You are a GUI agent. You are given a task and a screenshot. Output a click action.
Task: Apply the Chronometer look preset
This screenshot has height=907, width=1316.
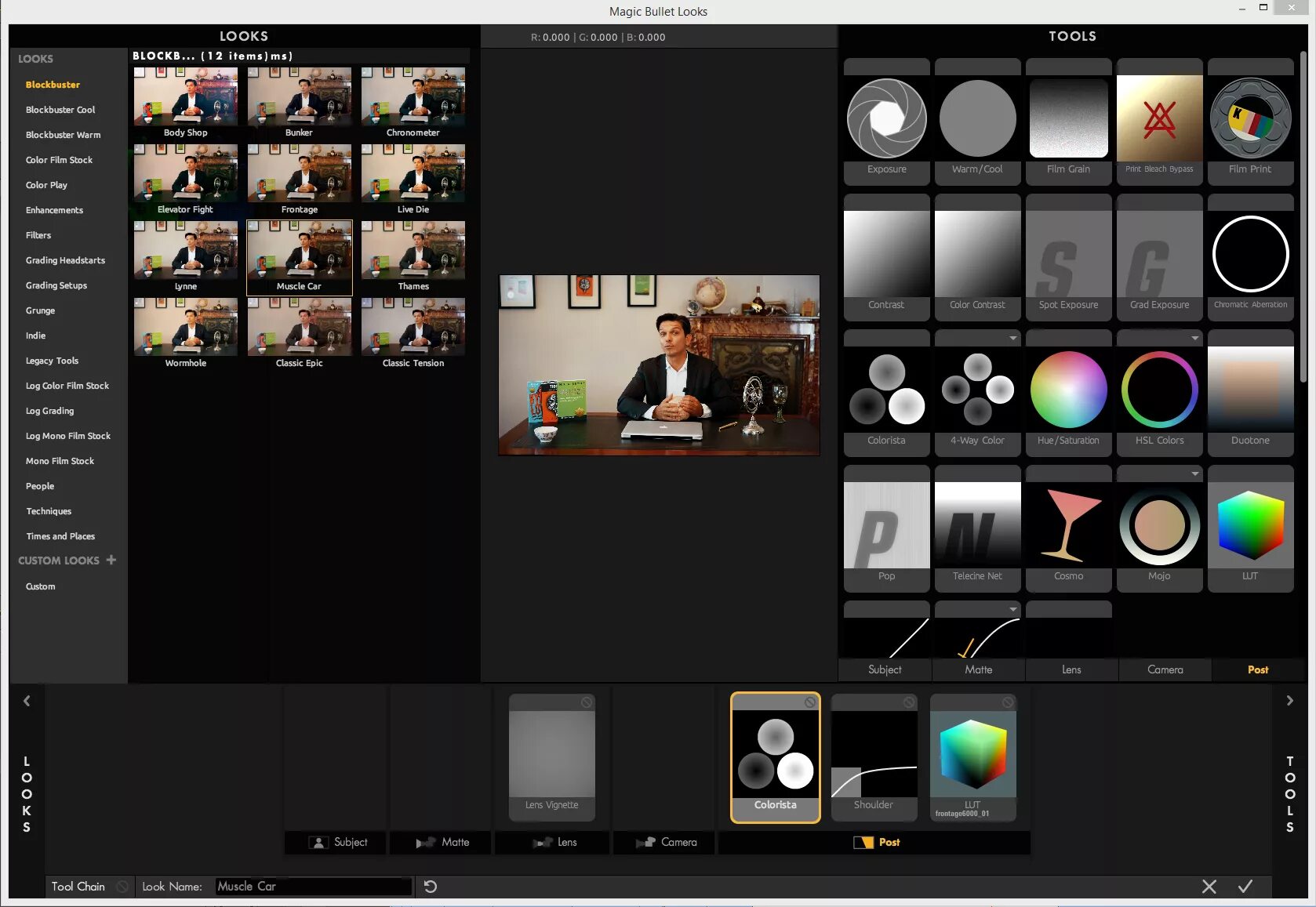point(413,103)
